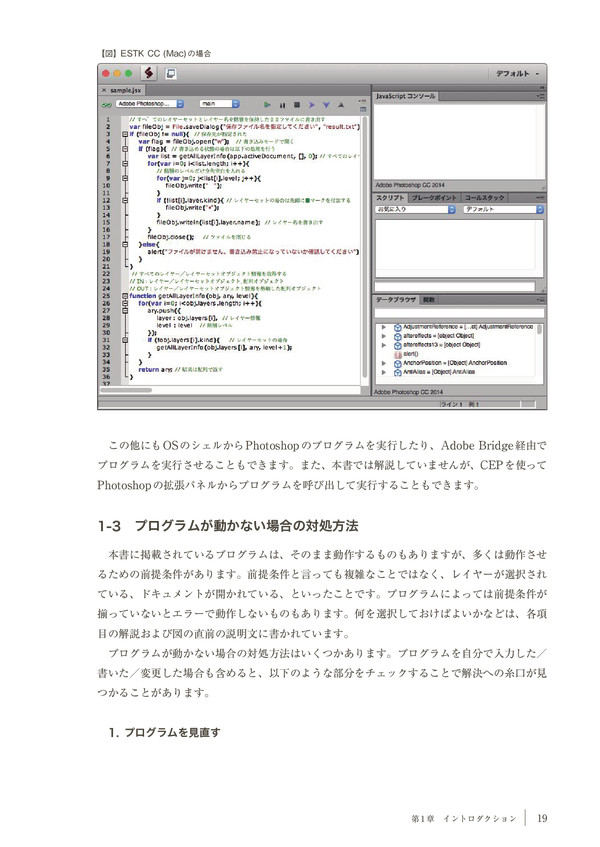Switch to the コールスタック tab
The image size is (600, 847).
[x=484, y=198]
